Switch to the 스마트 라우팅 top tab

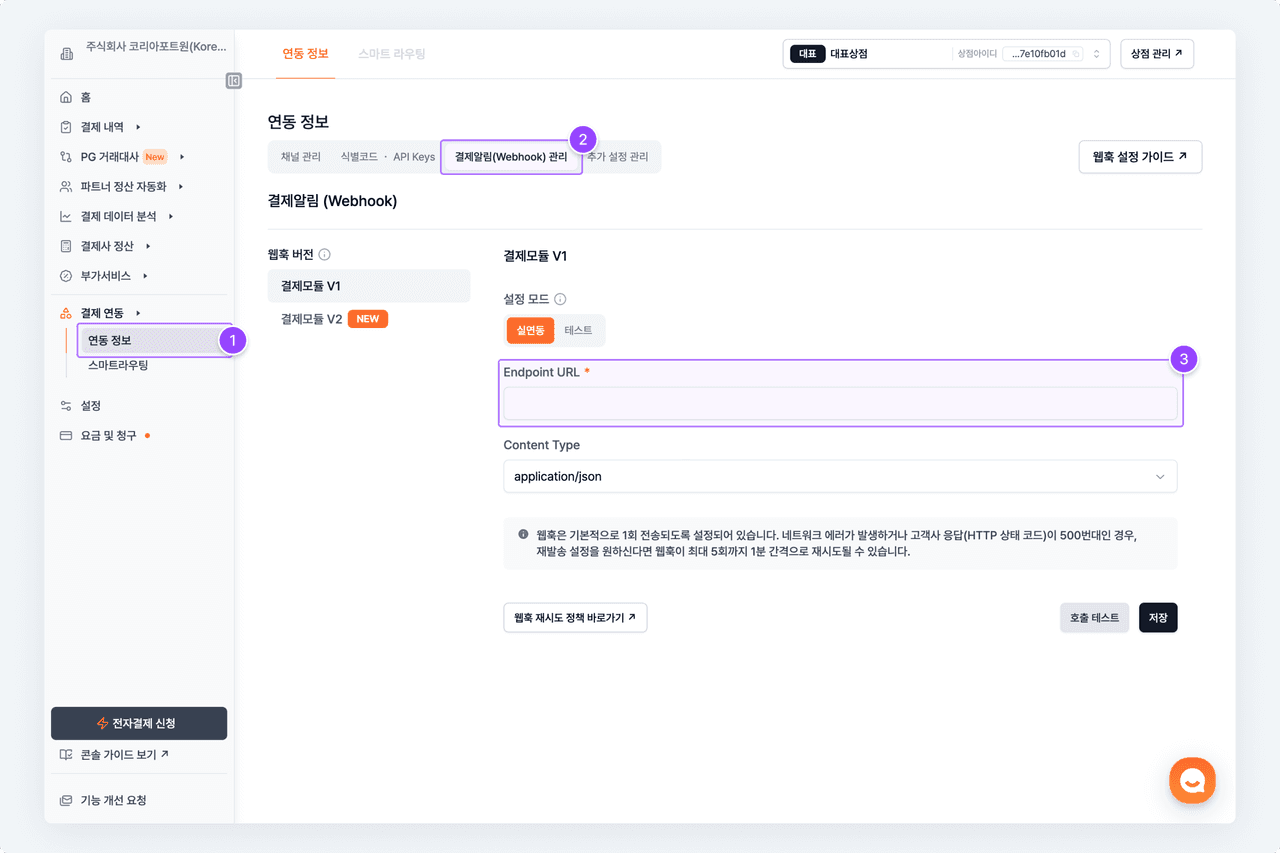click(391, 54)
